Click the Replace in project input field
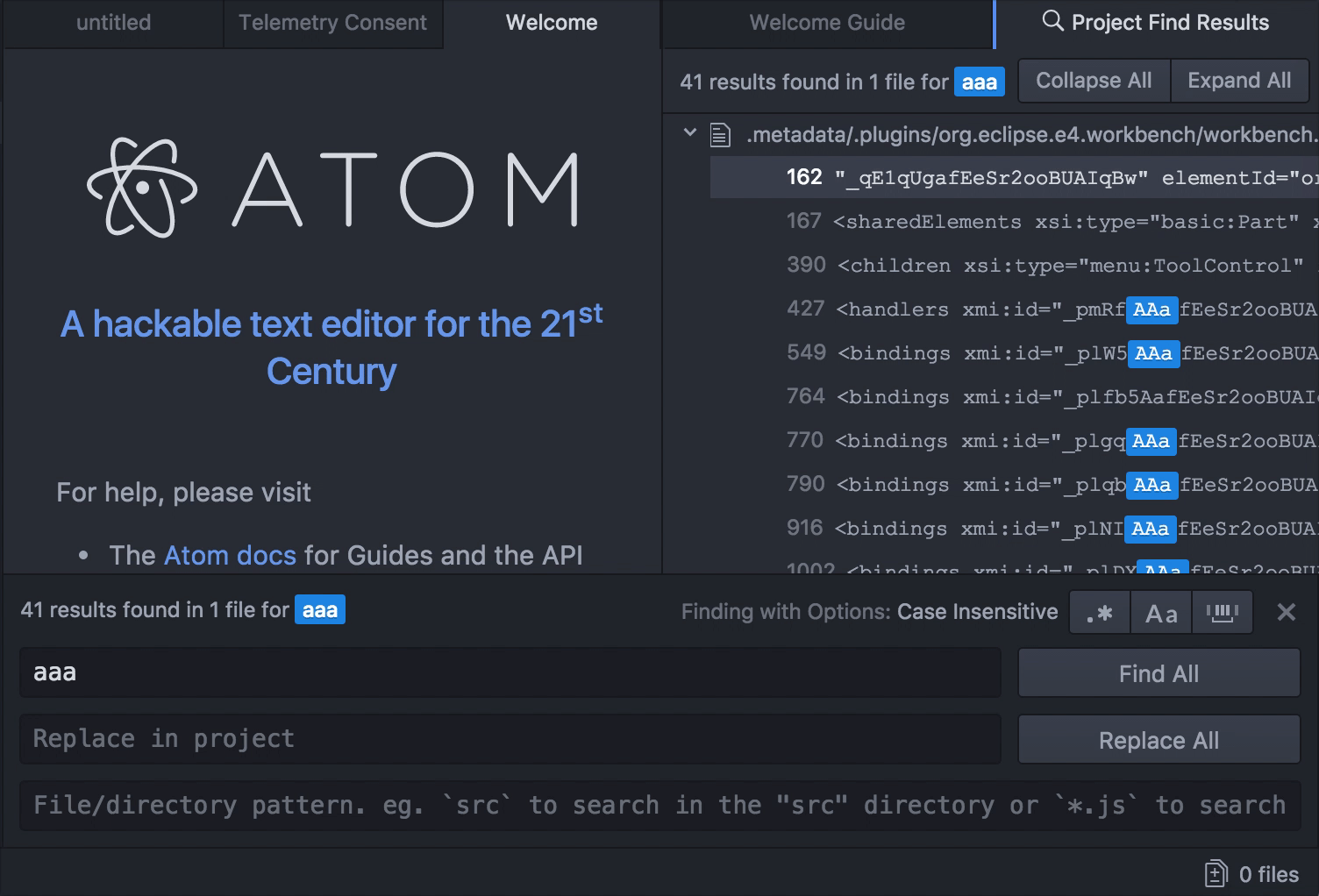Image resolution: width=1319 pixels, height=896 pixels. [509, 739]
